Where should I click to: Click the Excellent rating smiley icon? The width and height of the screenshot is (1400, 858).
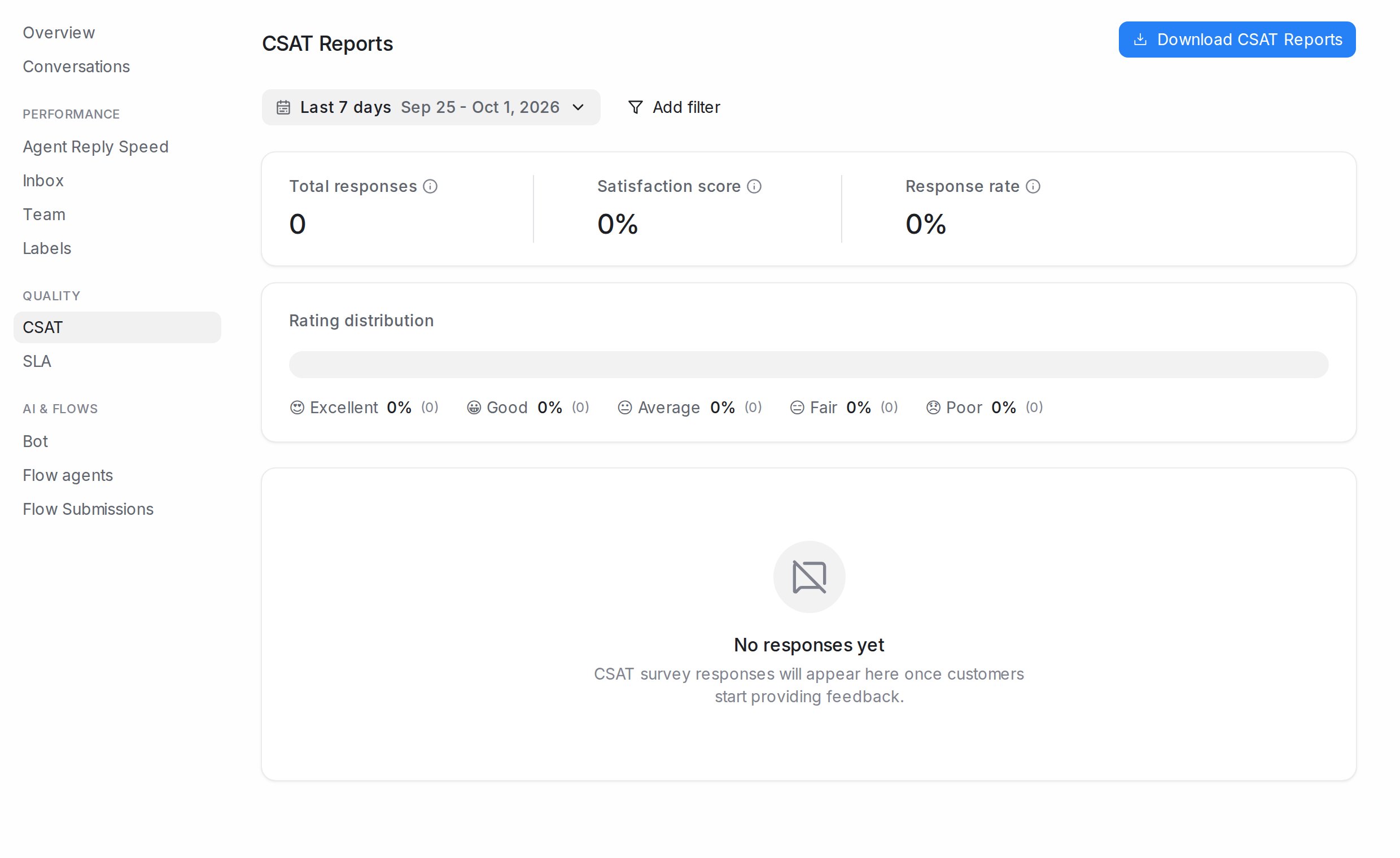297,408
